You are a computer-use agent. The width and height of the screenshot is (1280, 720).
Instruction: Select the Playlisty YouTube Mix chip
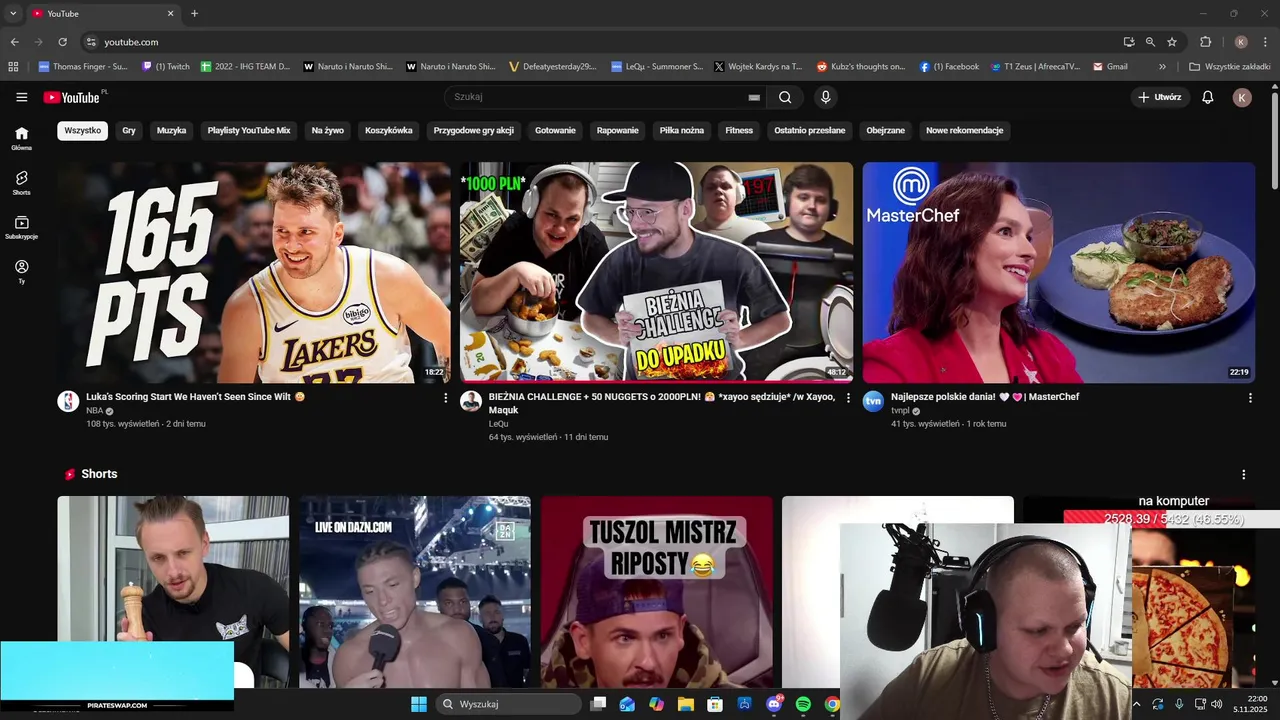click(x=249, y=130)
